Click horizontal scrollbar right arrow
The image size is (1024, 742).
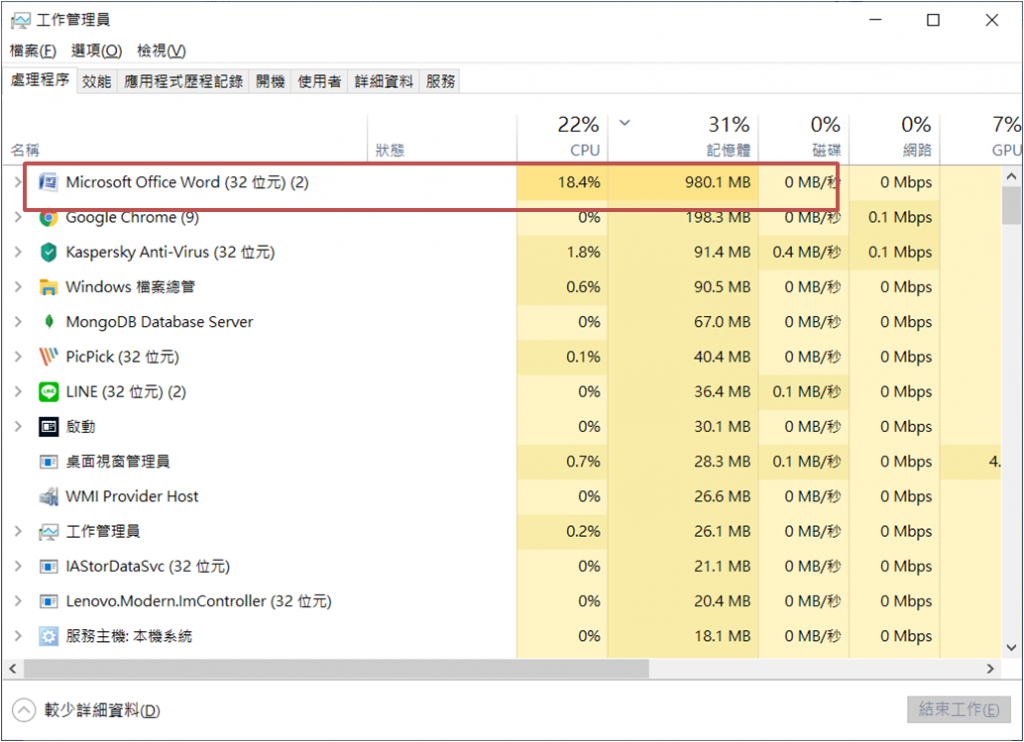point(991,669)
